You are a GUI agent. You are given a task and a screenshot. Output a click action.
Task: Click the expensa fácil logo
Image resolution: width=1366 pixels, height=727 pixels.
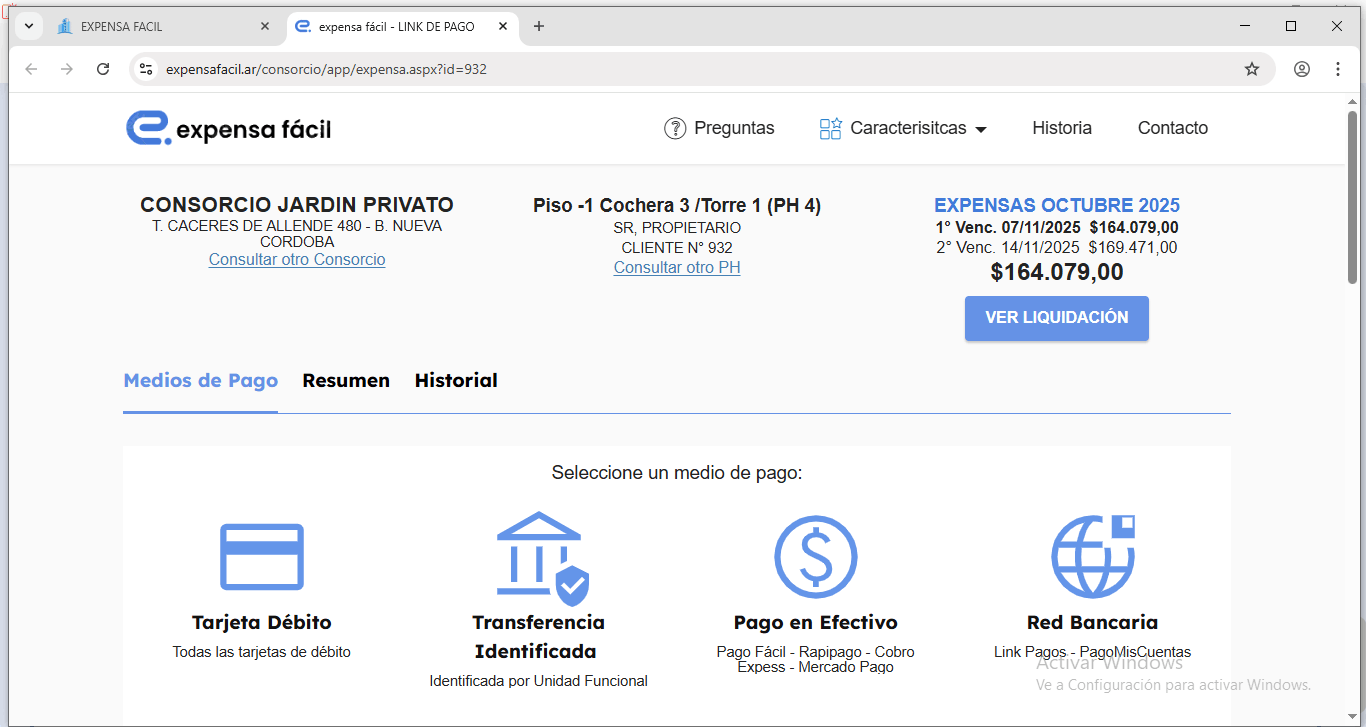(x=228, y=129)
